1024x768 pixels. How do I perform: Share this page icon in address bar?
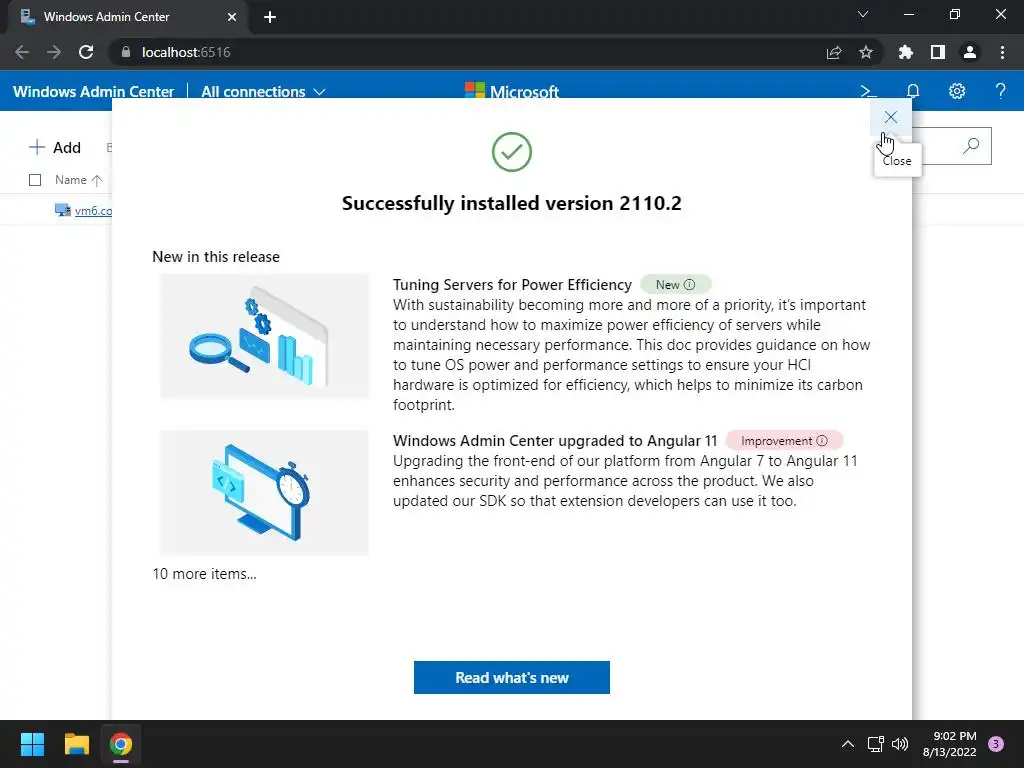(834, 52)
